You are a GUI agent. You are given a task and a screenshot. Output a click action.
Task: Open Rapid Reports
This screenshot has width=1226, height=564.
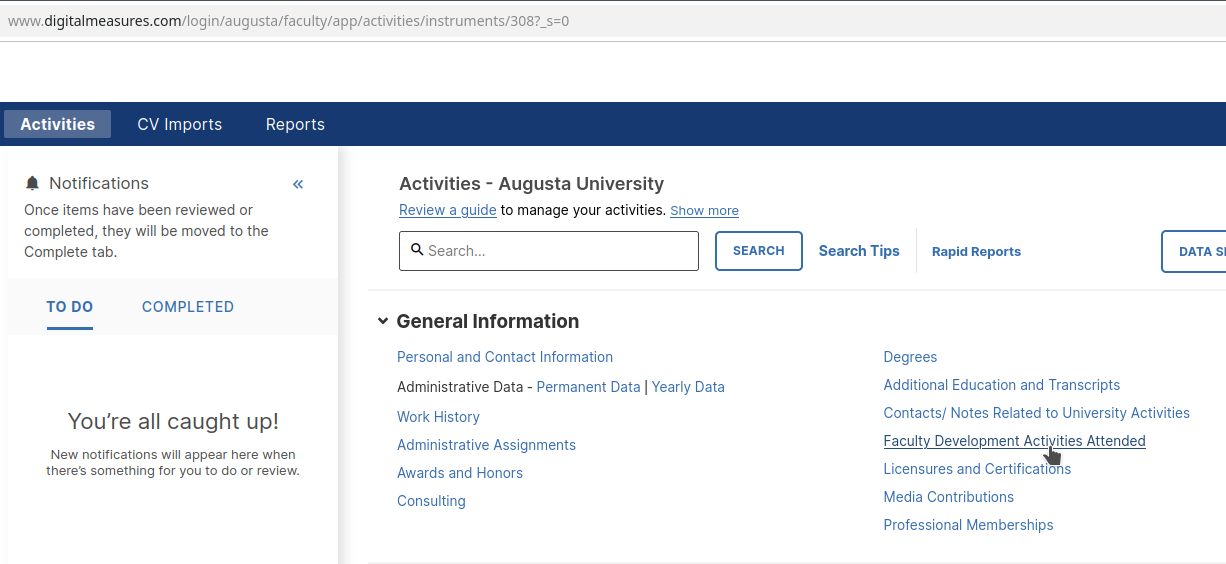[x=976, y=252]
